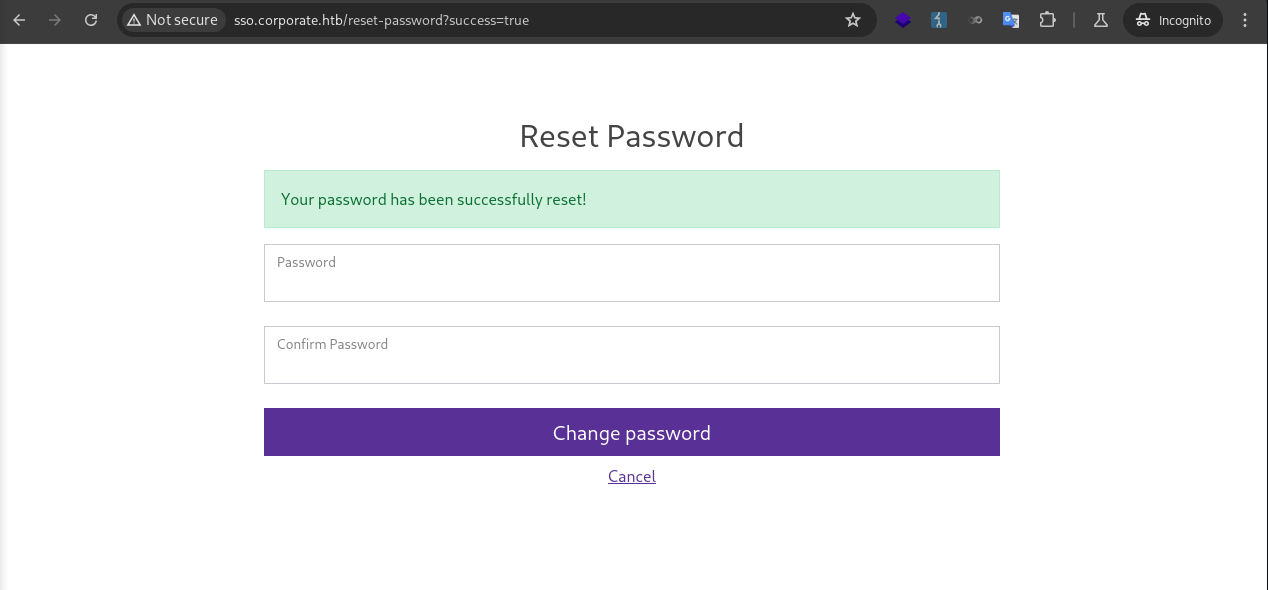The image size is (1268, 590).
Task: Show the Not secure site information
Action: 172,20
